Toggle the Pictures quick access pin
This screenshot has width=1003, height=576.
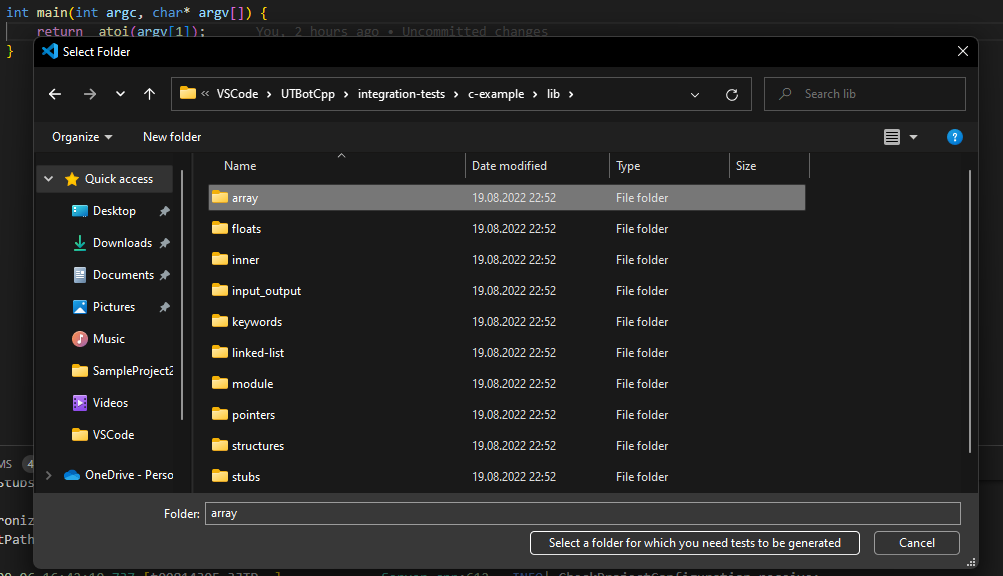pyautogui.click(x=164, y=307)
